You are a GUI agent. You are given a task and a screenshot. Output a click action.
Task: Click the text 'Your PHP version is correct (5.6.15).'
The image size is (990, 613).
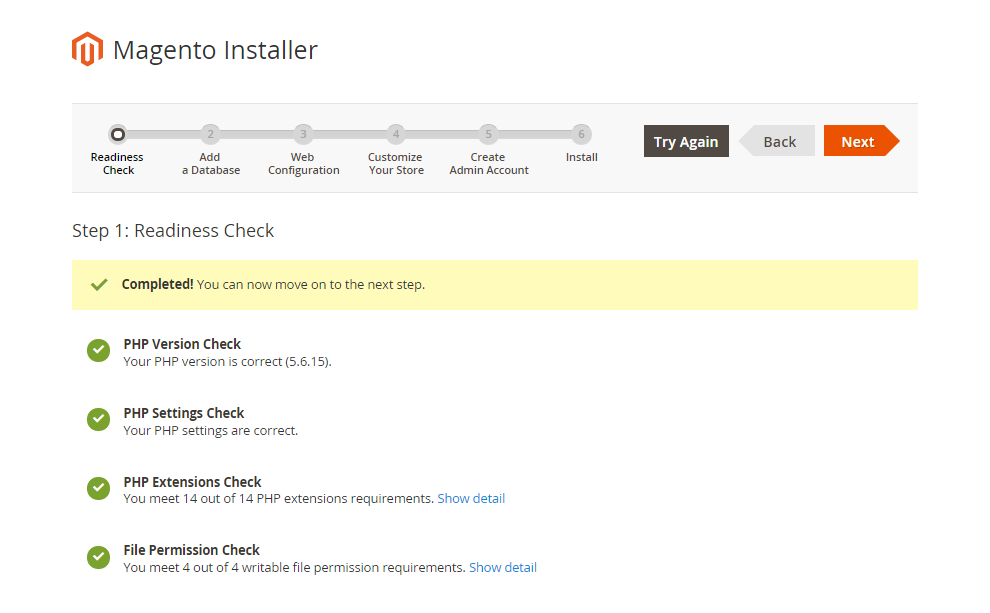click(x=227, y=362)
